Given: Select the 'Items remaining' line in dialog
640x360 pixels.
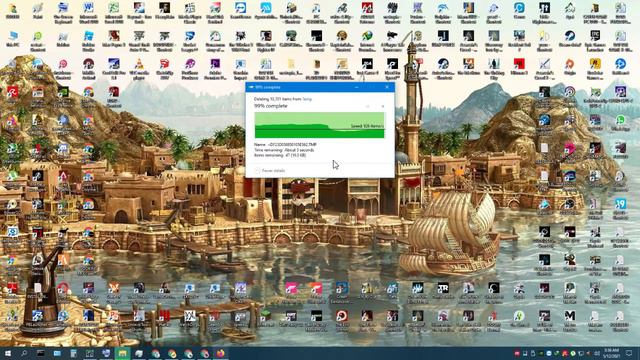Looking at the screenshot, I should click(280, 155).
